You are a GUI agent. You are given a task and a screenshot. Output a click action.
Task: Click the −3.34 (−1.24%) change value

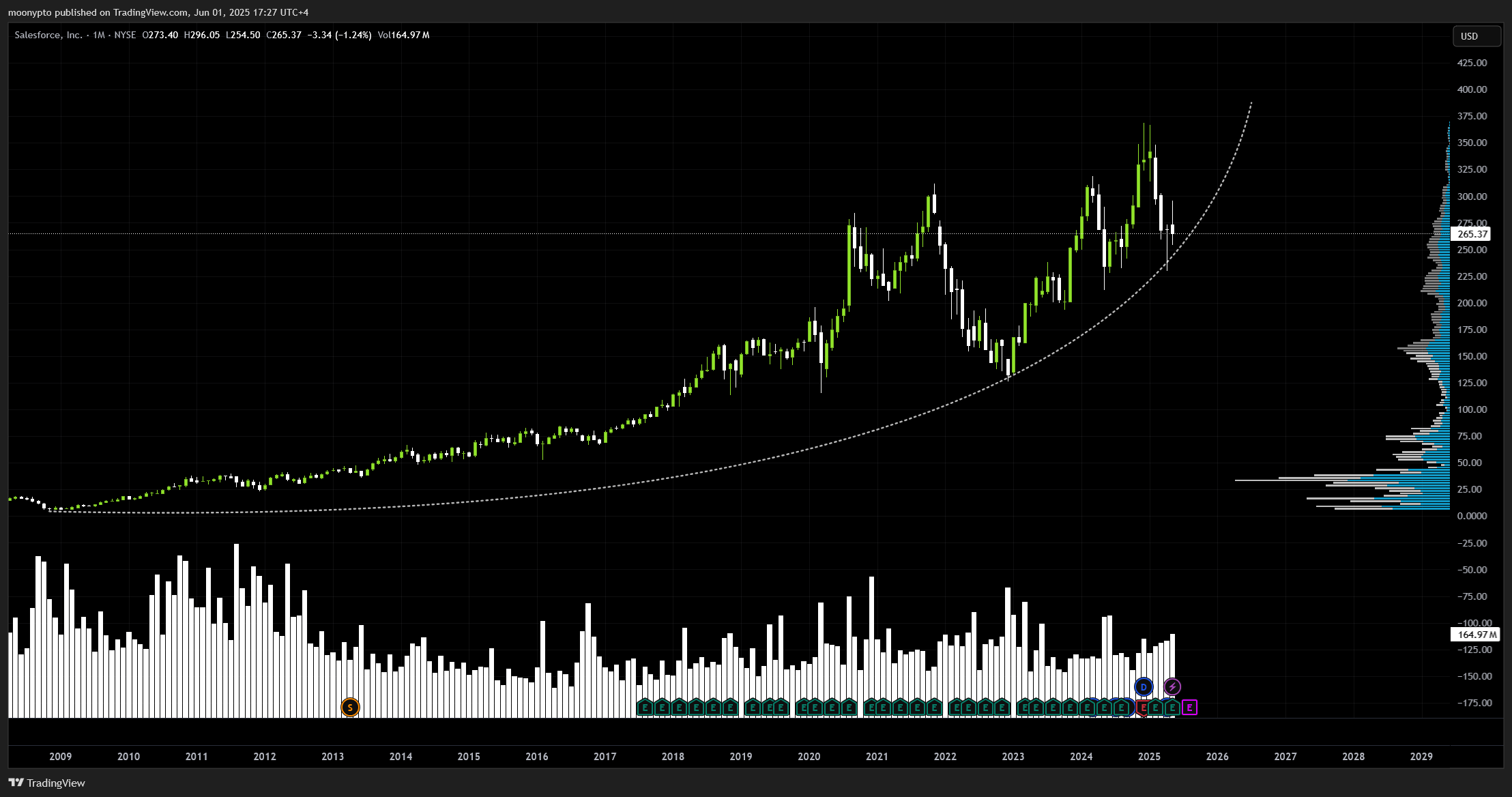[x=340, y=35]
